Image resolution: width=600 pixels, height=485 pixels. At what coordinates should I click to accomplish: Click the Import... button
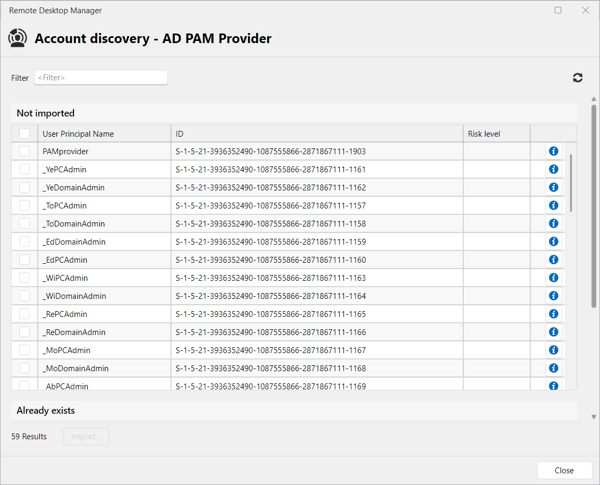[x=86, y=436]
